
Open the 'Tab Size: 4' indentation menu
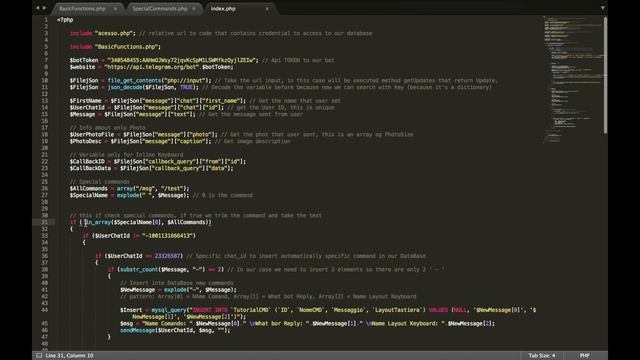(542, 356)
